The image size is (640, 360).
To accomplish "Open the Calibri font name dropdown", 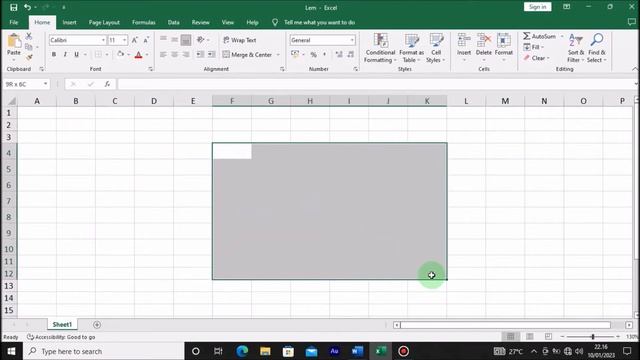I will pyautogui.click(x=103, y=40).
